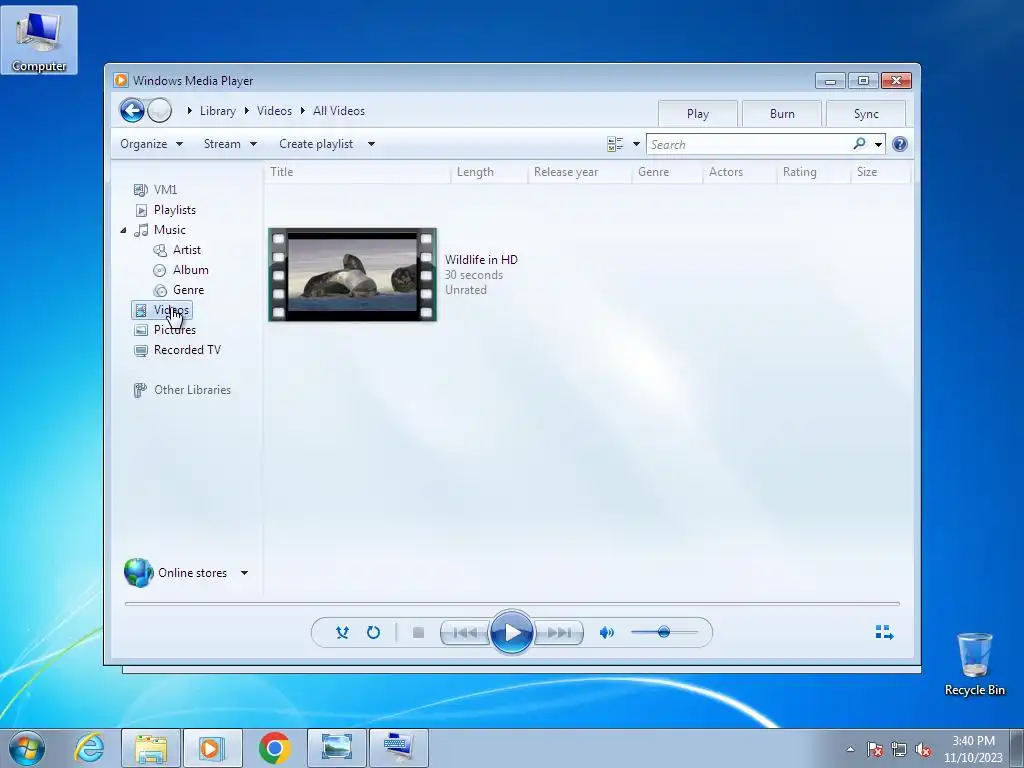
Task: Select Videos in the navigation pane
Action: (162, 310)
